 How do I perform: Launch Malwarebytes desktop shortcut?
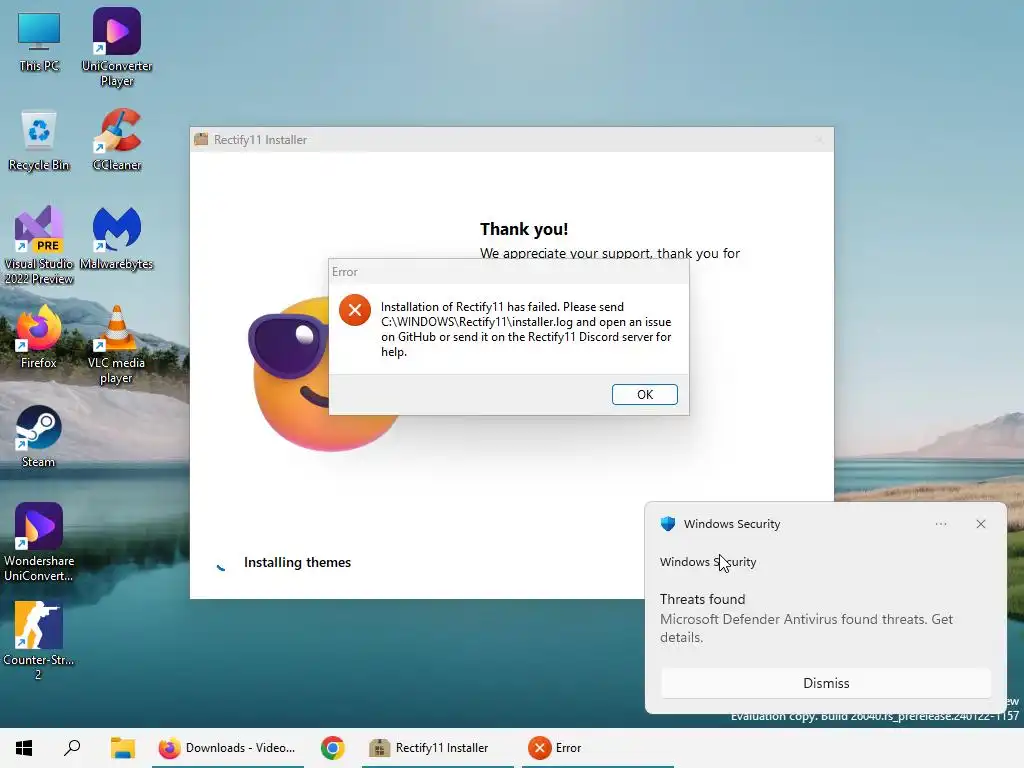point(117,238)
